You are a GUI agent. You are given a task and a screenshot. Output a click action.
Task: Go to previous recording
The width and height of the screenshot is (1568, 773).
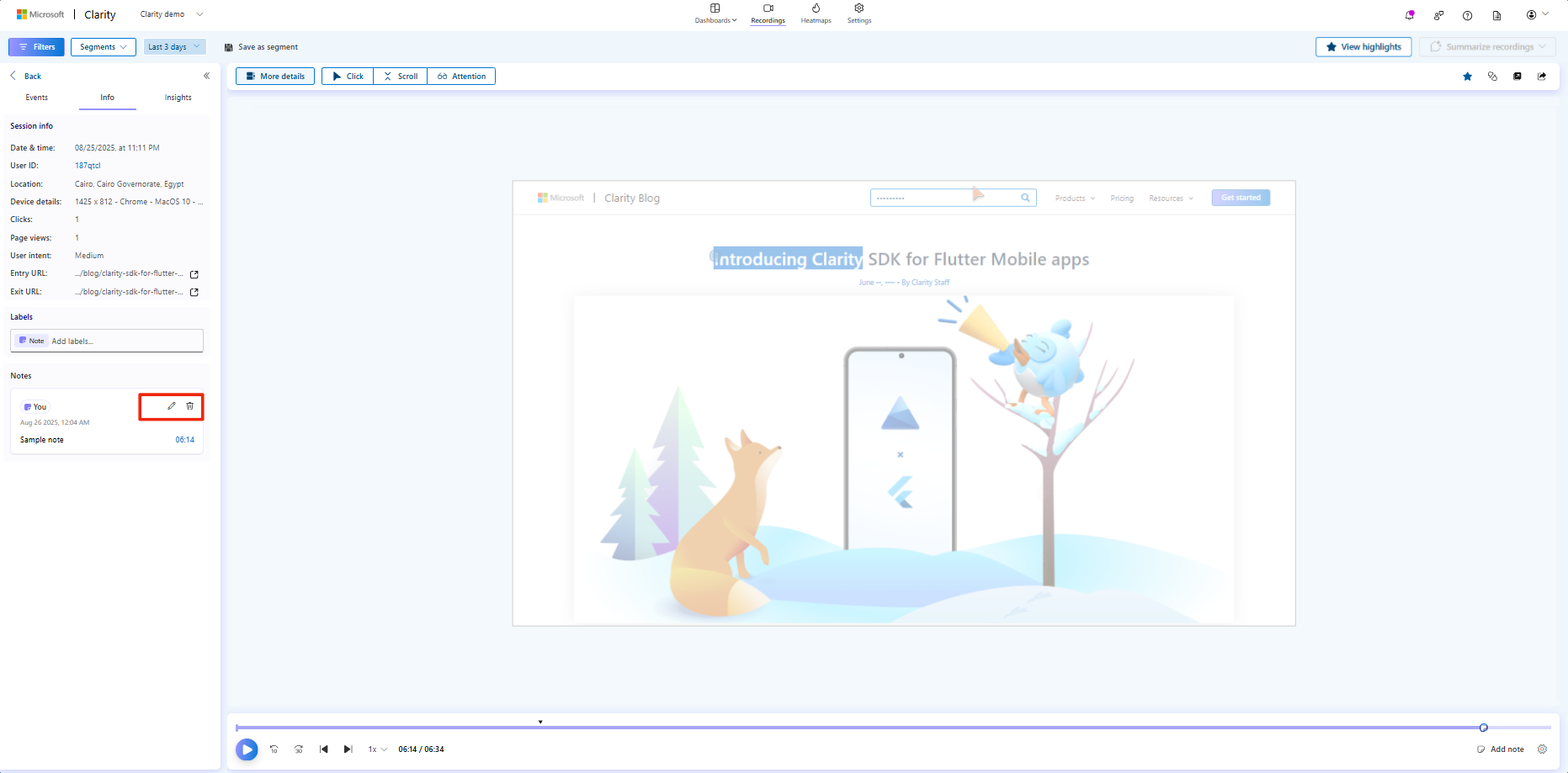coord(324,749)
